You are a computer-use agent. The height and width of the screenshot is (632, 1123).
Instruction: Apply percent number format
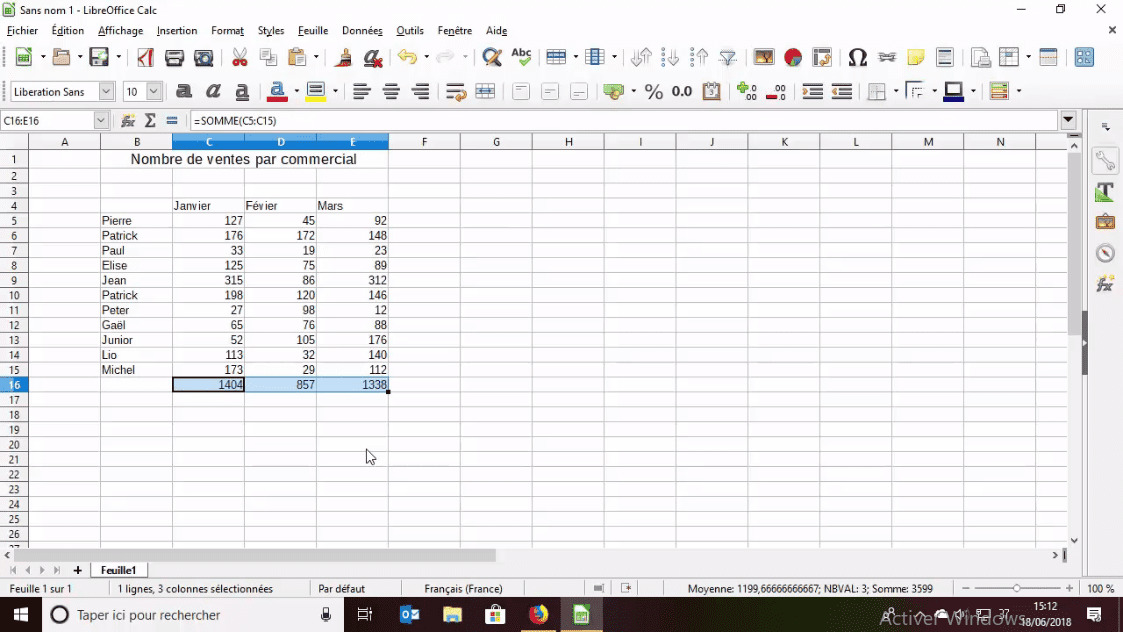pos(653,91)
